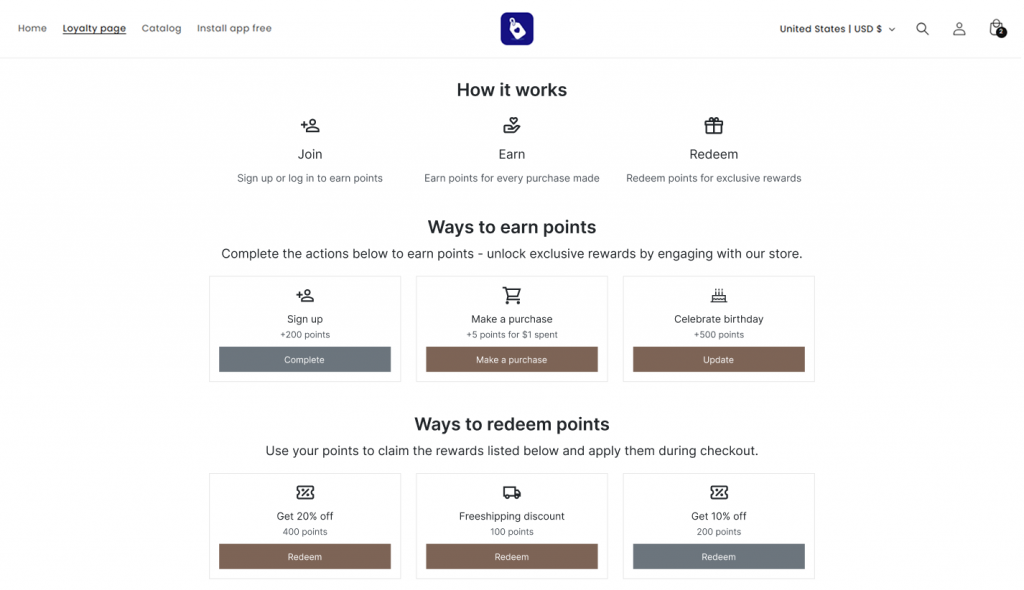1024x590 pixels.
Task: Click the Update birthday button
Action: pyautogui.click(x=718, y=360)
